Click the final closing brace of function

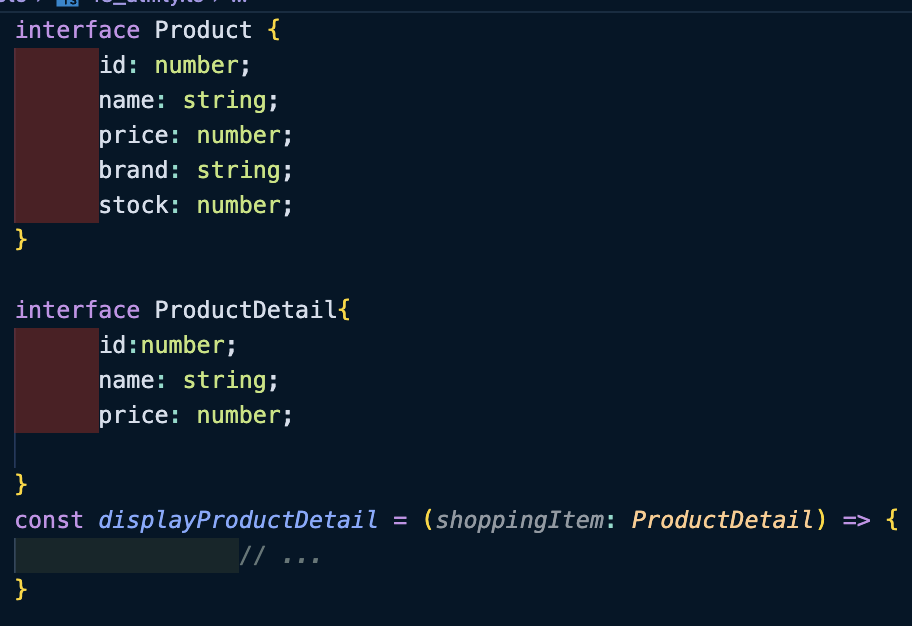(21, 589)
